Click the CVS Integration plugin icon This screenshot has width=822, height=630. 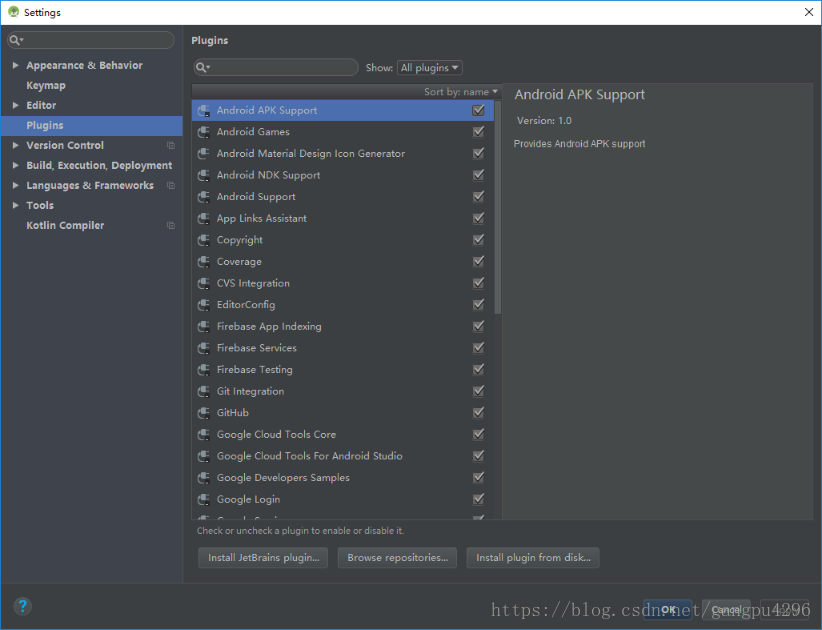(x=203, y=283)
